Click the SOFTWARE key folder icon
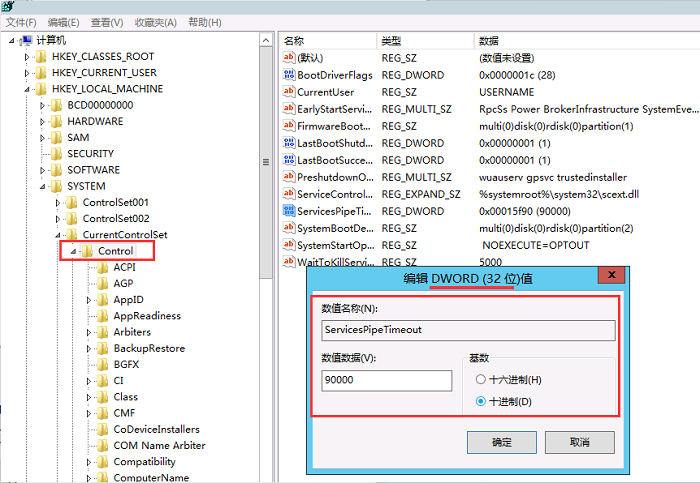The width and height of the screenshot is (700, 483). click(x=56, y=170)
